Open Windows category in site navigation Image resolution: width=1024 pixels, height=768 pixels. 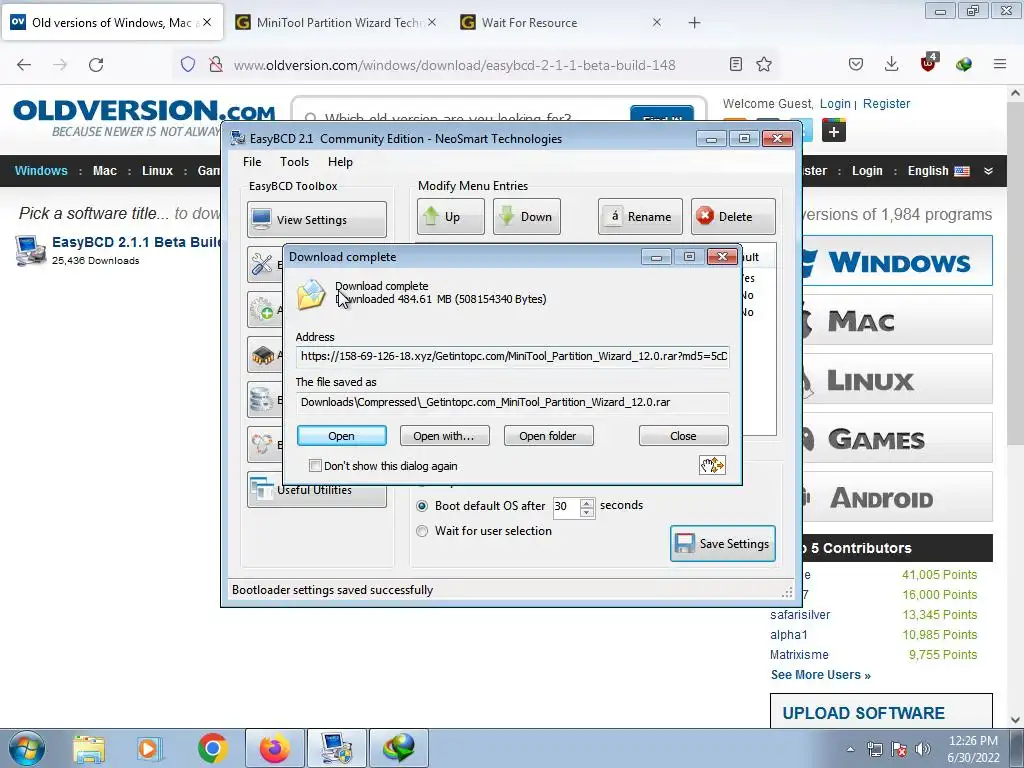point(41,171)
